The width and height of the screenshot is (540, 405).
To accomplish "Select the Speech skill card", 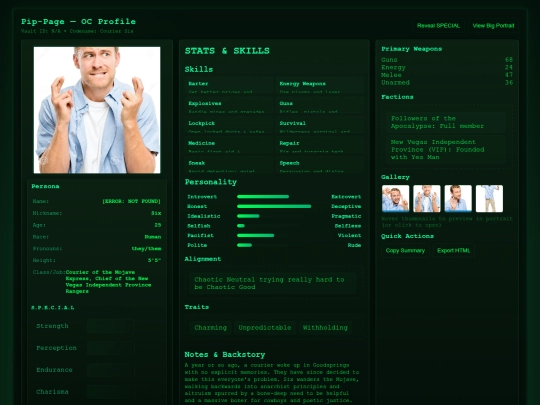I will click(320, 165).
